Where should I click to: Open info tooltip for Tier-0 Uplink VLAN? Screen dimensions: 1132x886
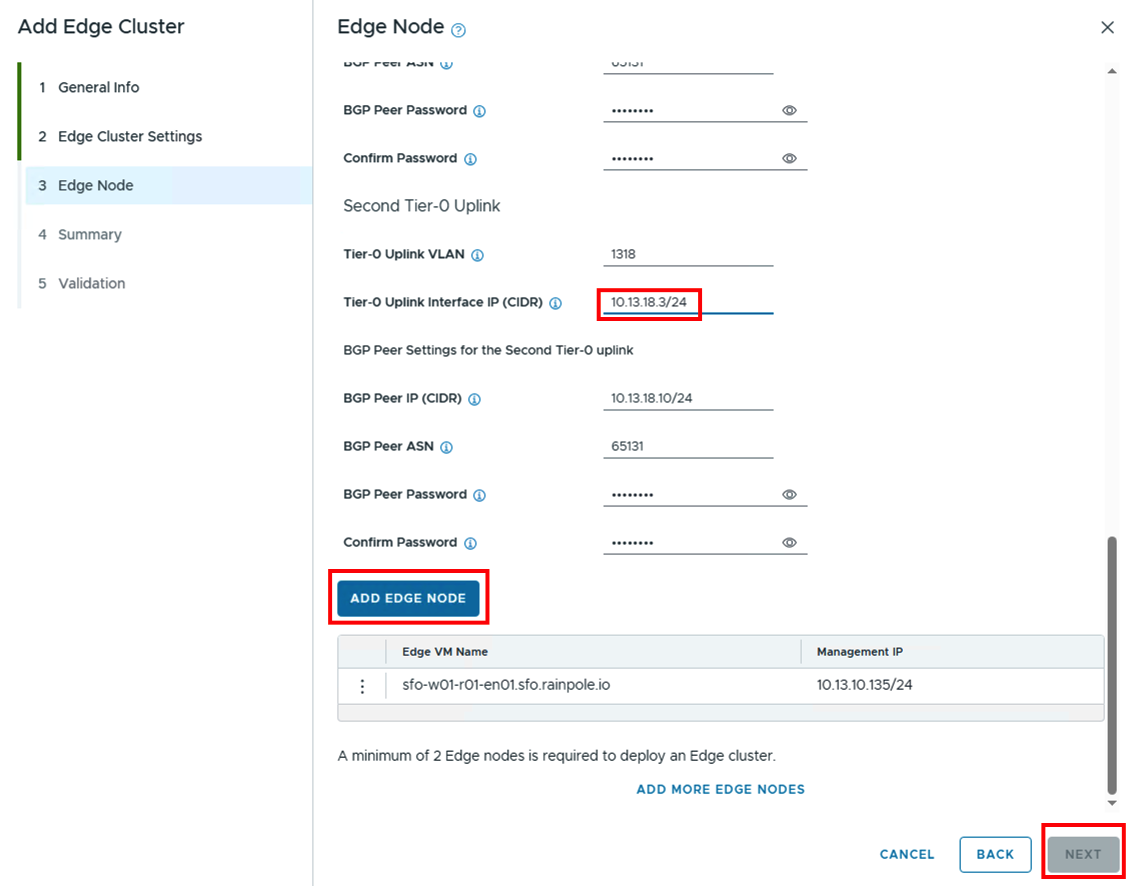(479, 254)
